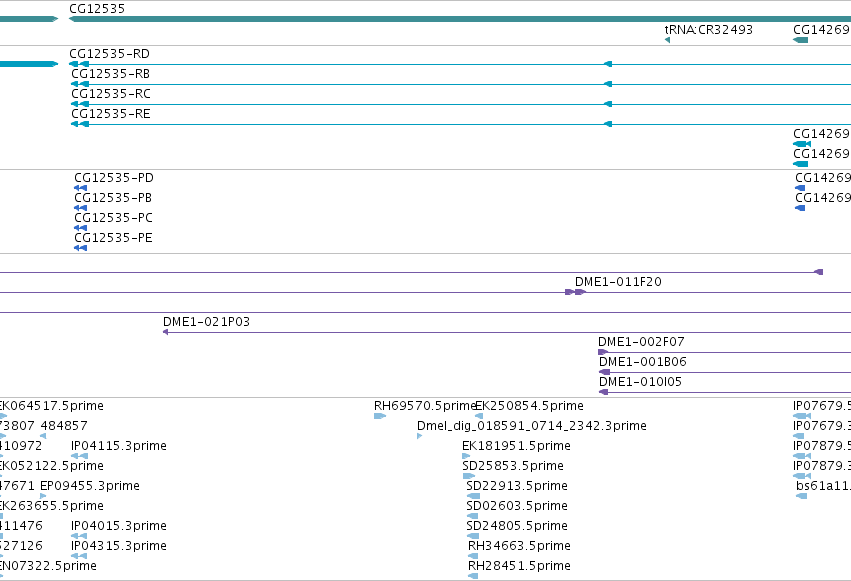Select the tRNA:CR32493 gene arrow glyph

667,40
